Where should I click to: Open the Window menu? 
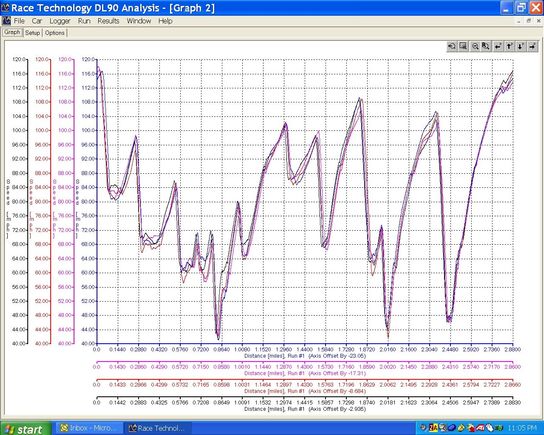coord(139,21)
